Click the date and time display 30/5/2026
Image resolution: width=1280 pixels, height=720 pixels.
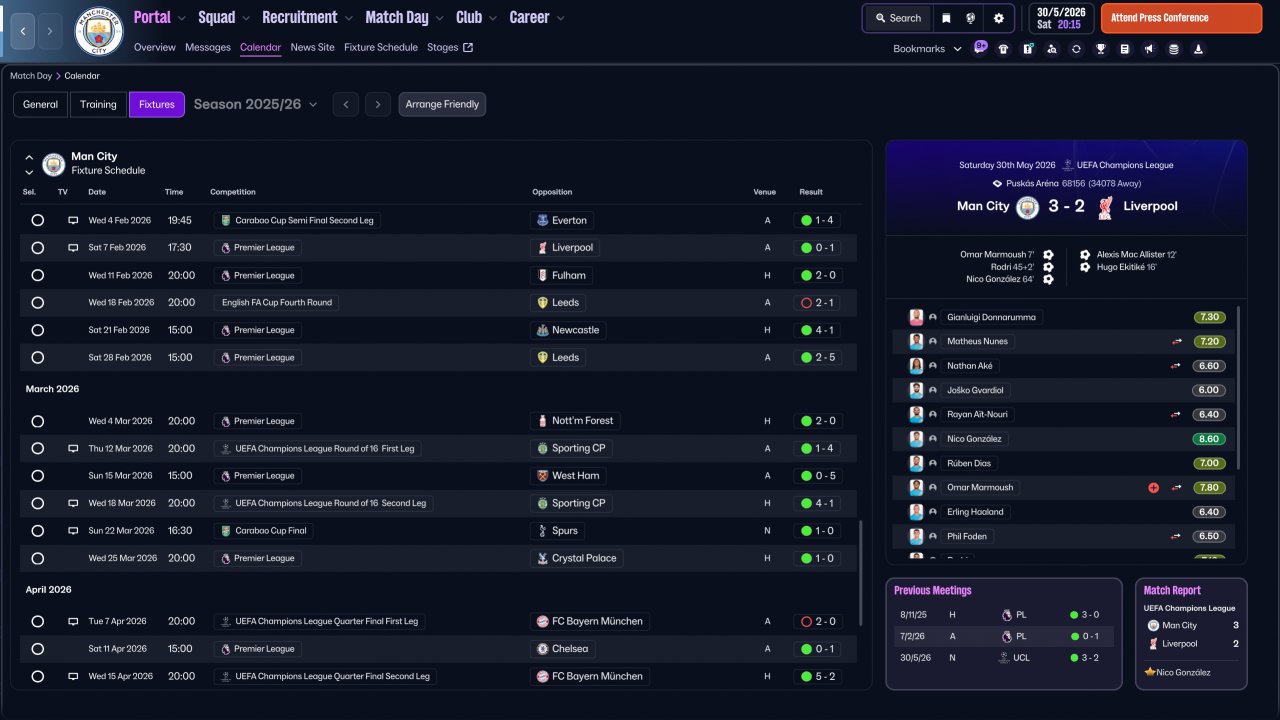(x=1061, y=18)
